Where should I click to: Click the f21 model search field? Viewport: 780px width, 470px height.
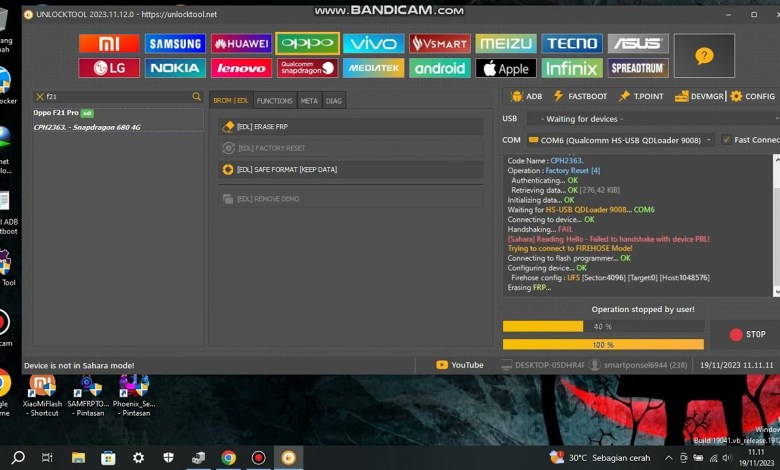[115, 97]
